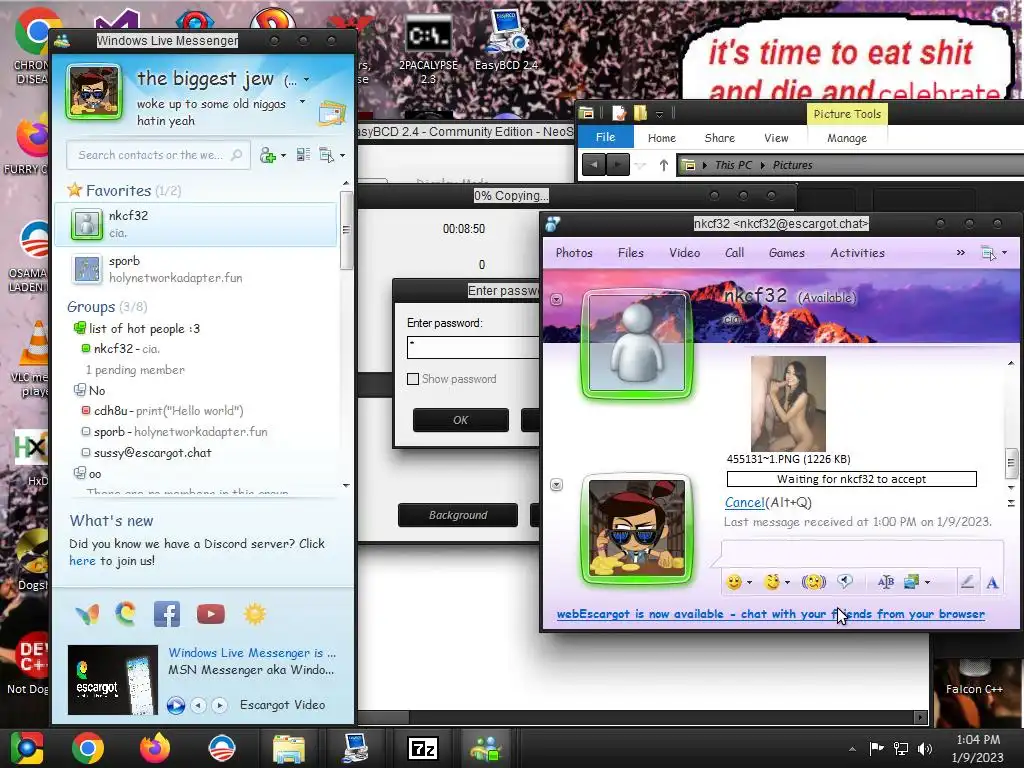Open the emoticon picker smiley

click(x=734, y=582)
